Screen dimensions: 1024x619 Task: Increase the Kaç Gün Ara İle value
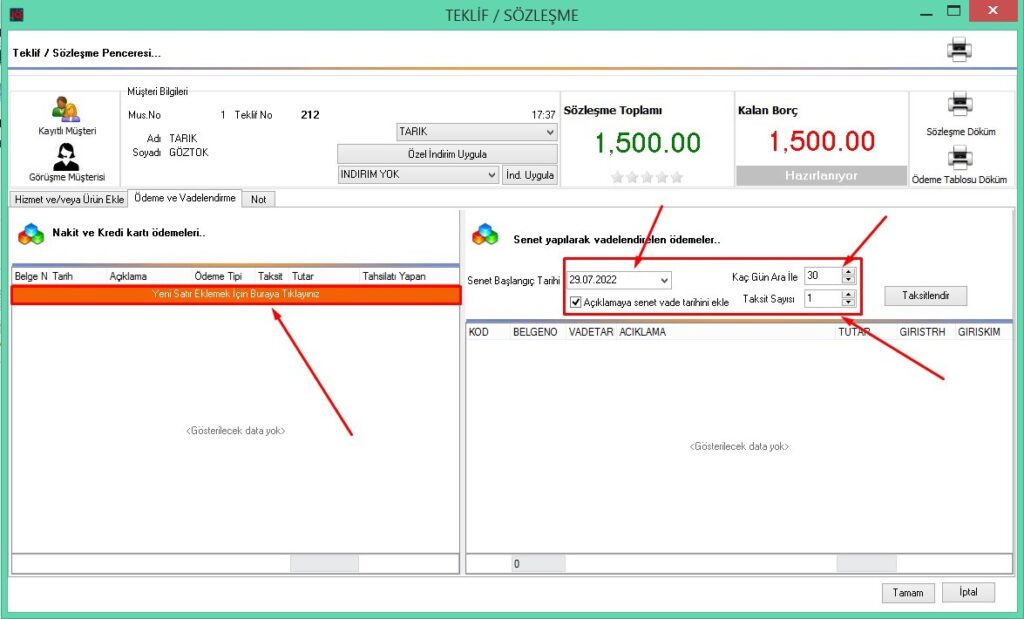pyautogui.click(x=849, y=271)
